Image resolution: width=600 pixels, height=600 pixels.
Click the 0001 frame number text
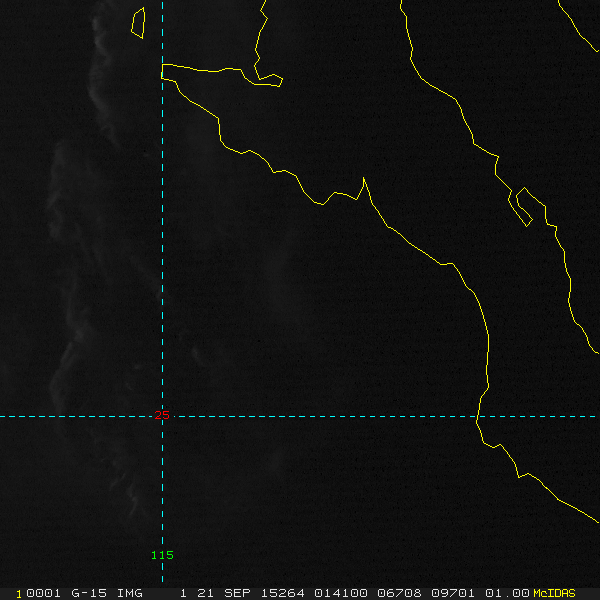point(43,593)
